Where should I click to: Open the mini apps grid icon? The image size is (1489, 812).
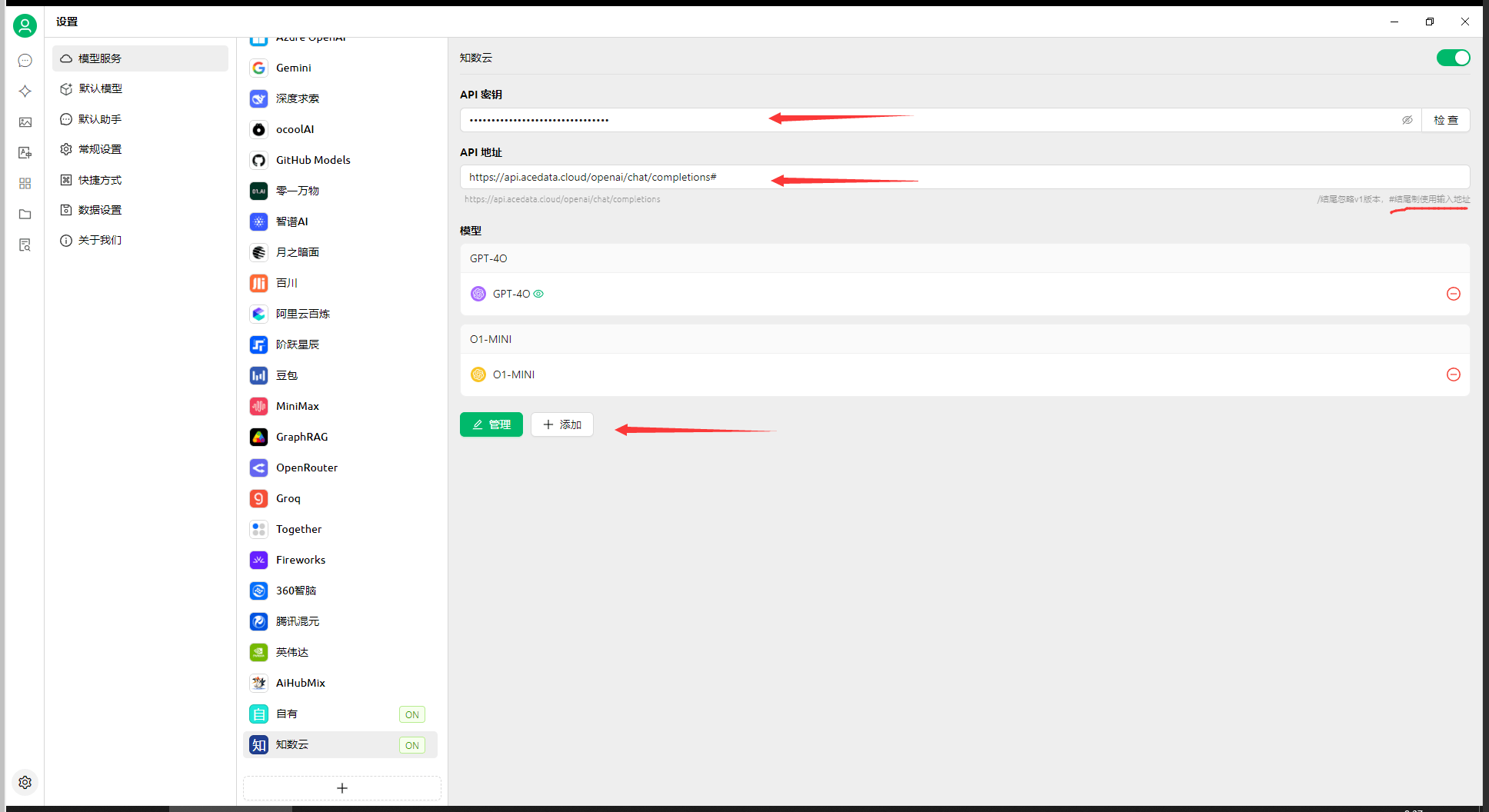25,184
